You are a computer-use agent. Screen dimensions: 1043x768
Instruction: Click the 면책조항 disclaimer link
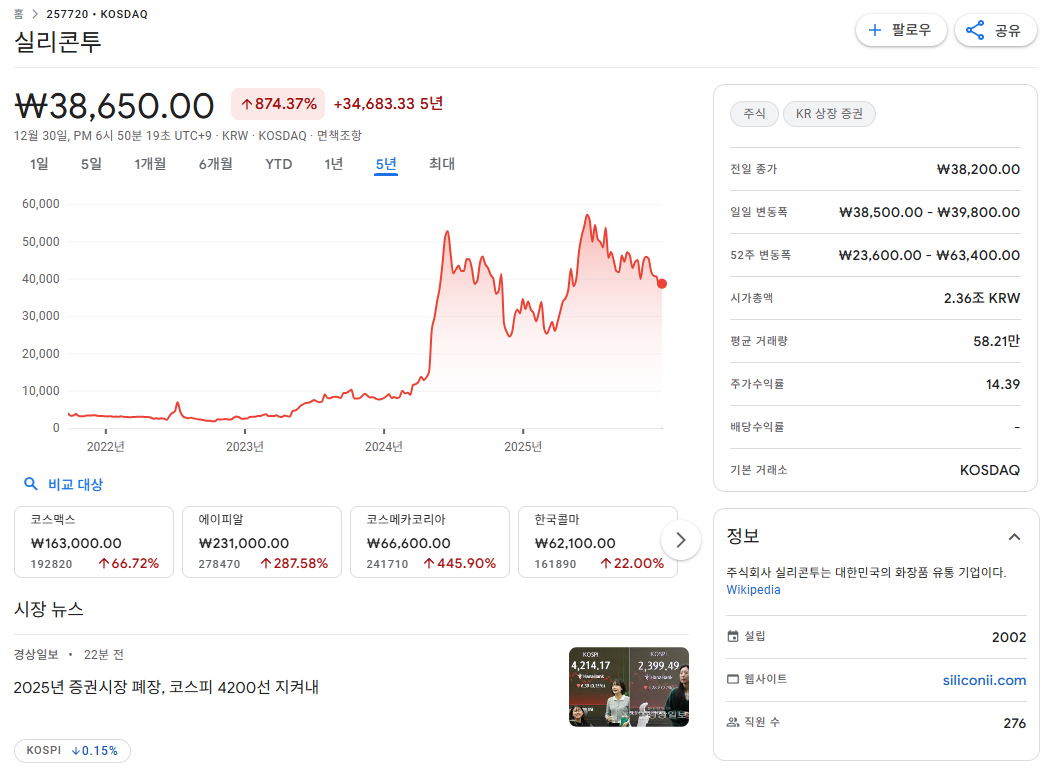tap(339, 136)
